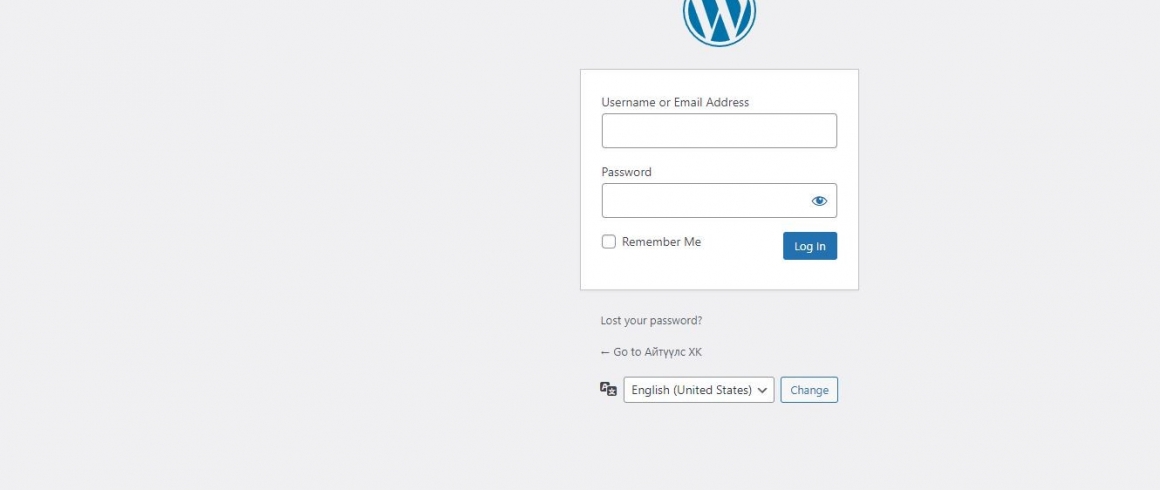The width and height of the screenshot is (1160, 490).
Task: Click the language dropdown chevron arrow
Action: tap(762, 390)
